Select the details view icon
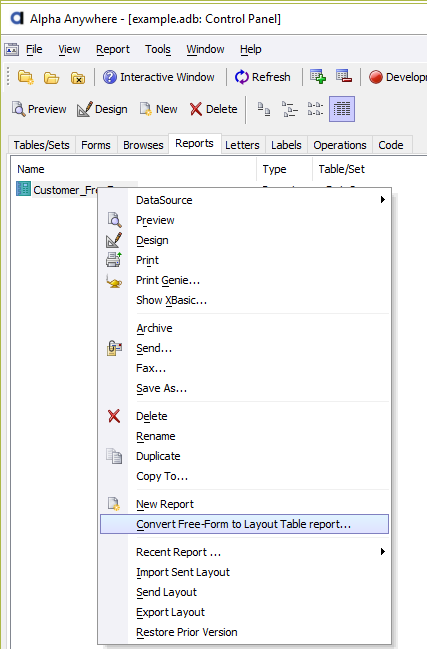This screenshot has height=649, width=427. [342, 109]
